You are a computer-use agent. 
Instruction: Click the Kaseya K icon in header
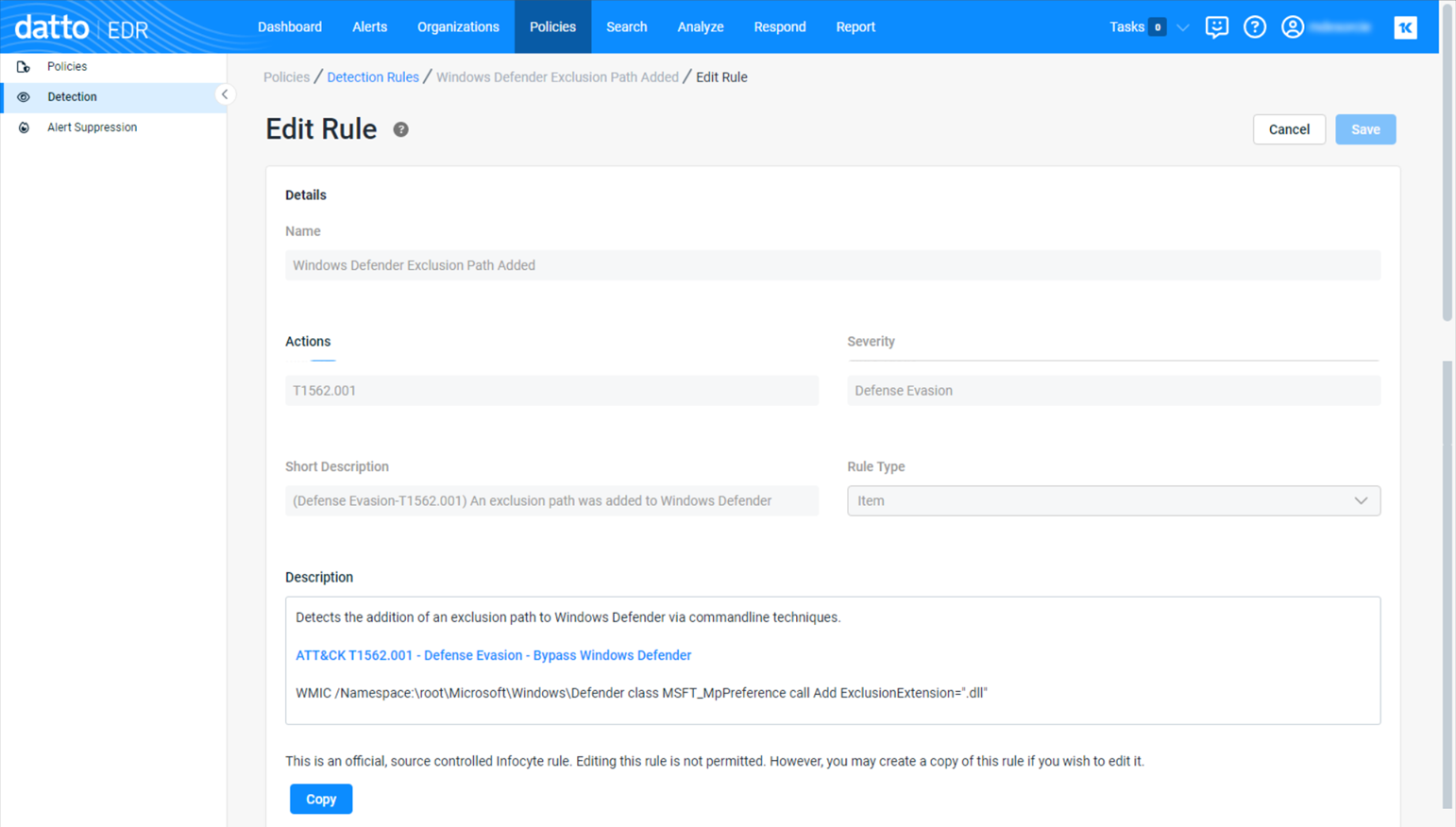pos(1405,27)
